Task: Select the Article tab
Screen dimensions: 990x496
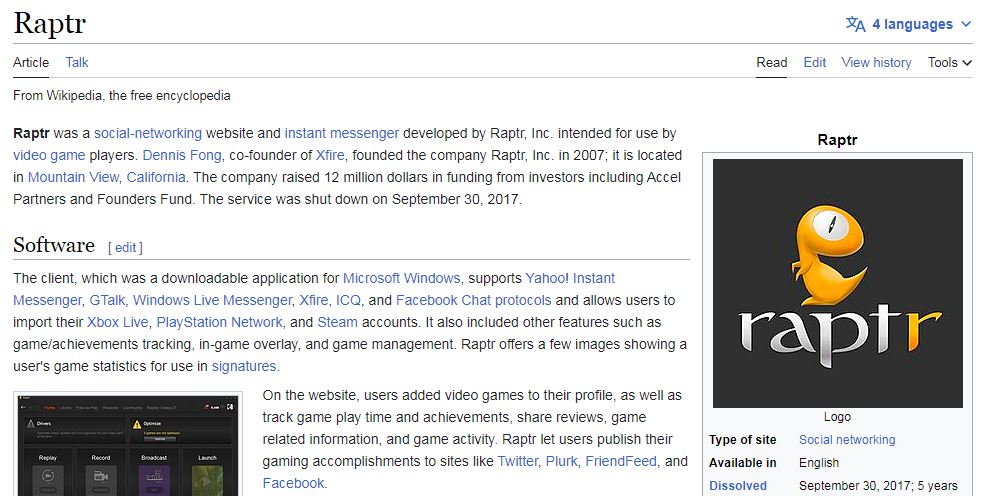Action: click(x=31, y=62)
